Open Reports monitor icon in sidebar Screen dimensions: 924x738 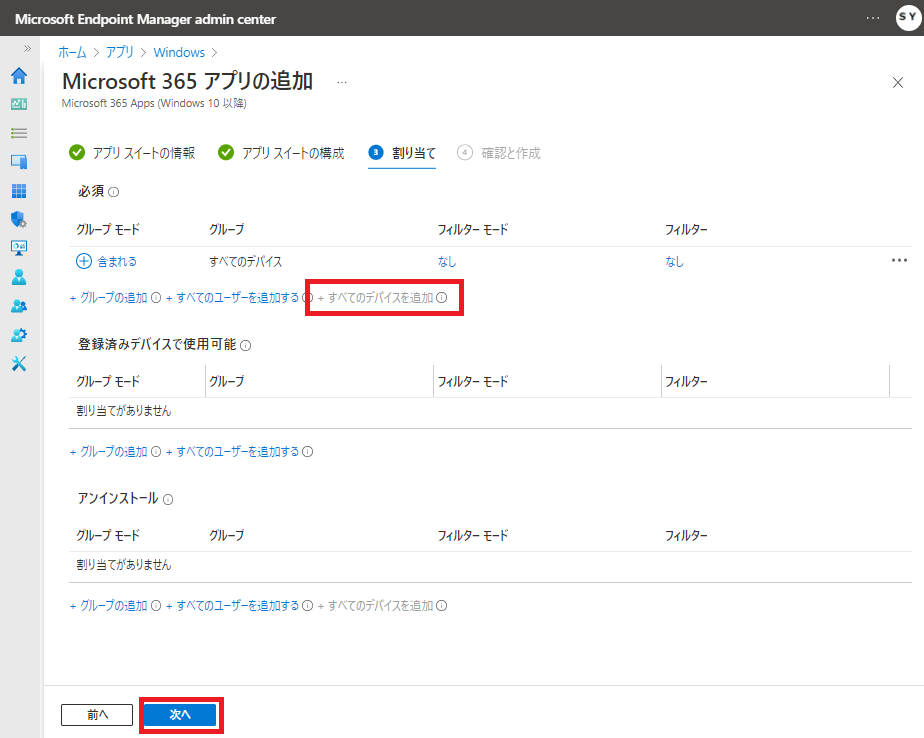click(x=19, y=248)
